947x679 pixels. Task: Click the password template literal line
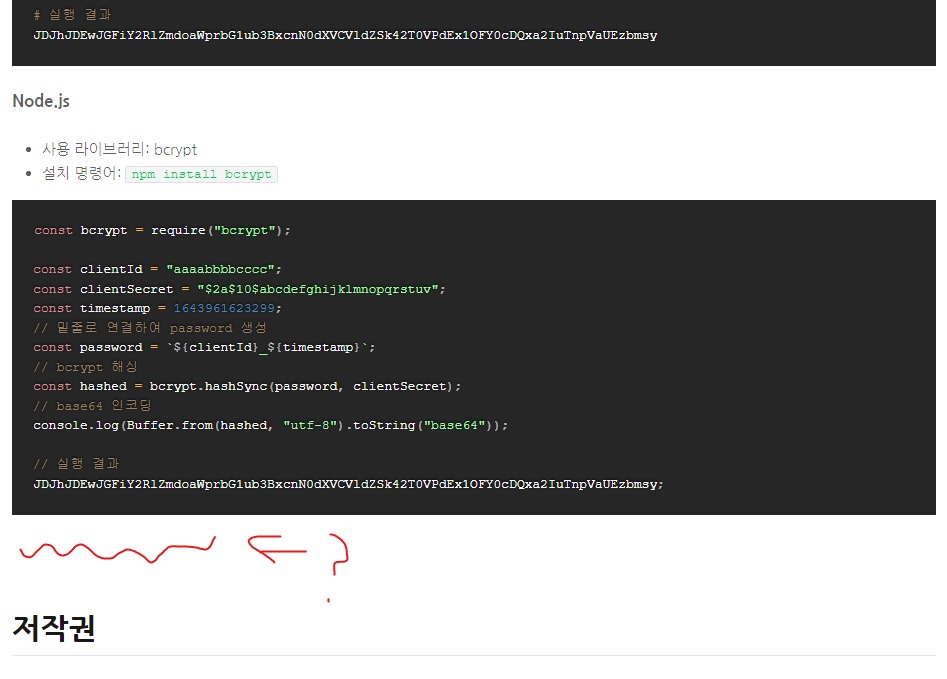[200, 347]
